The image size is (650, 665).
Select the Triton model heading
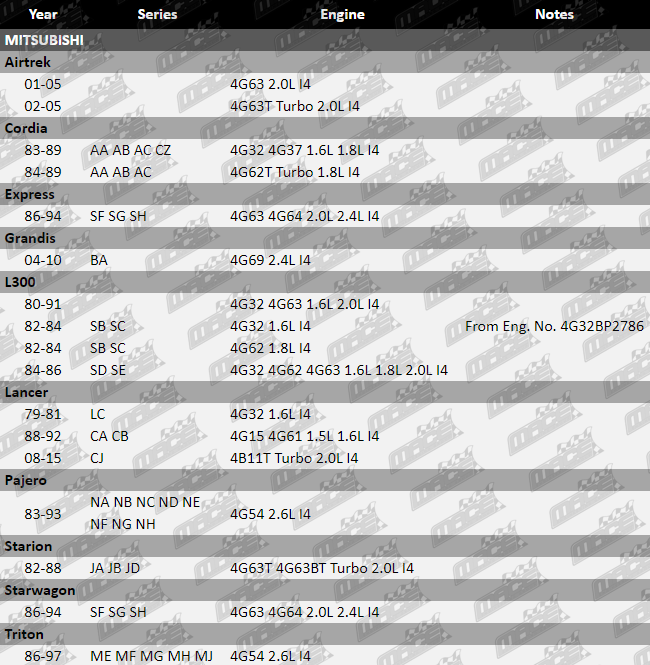pos(24,635)
